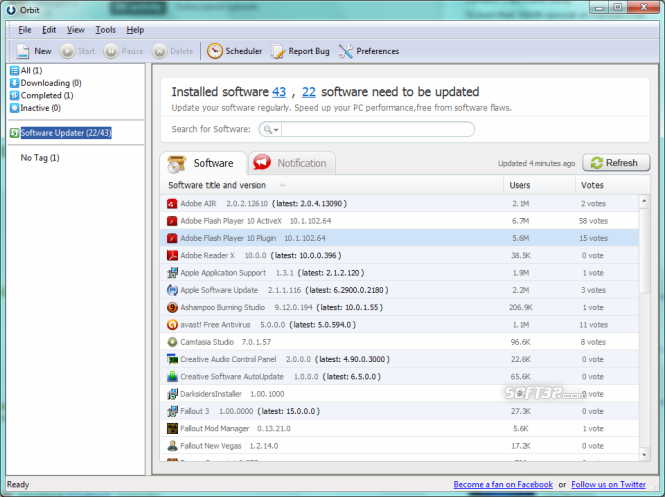Switch to the Software tab
This screenshot has width=665, height=497.
[x=203, y=163]
